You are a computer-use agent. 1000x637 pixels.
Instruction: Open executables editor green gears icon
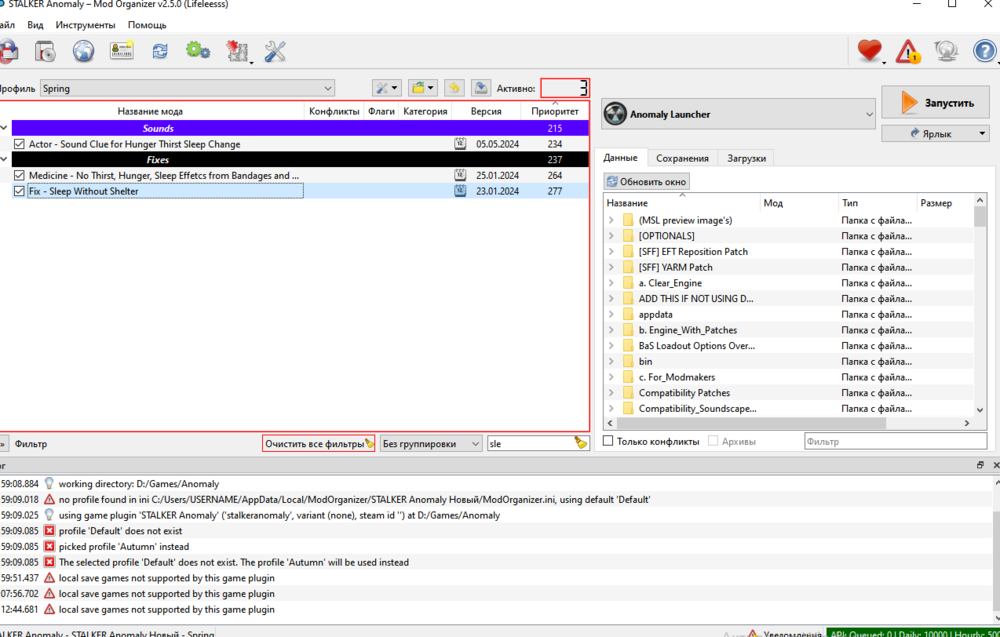(x=198, y=51)
